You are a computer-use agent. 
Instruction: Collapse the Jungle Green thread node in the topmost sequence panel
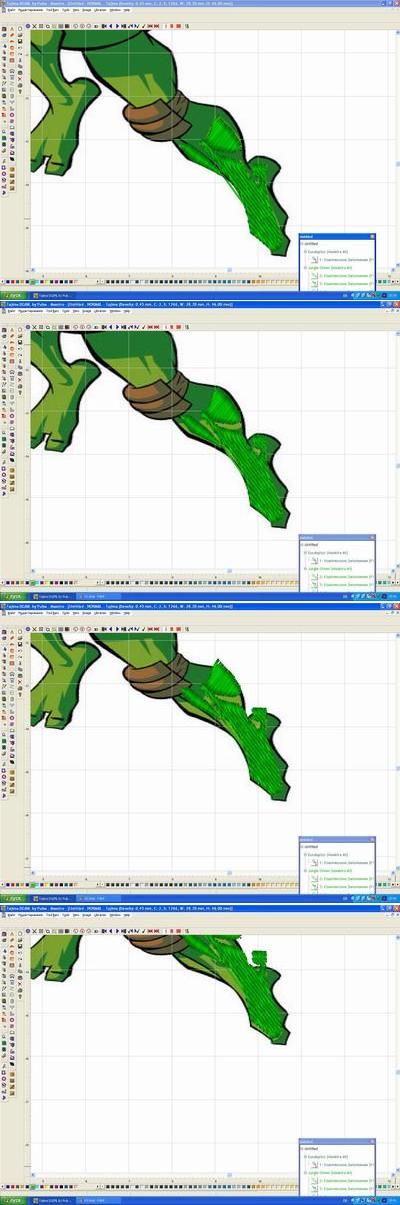[x=305, y=268]
